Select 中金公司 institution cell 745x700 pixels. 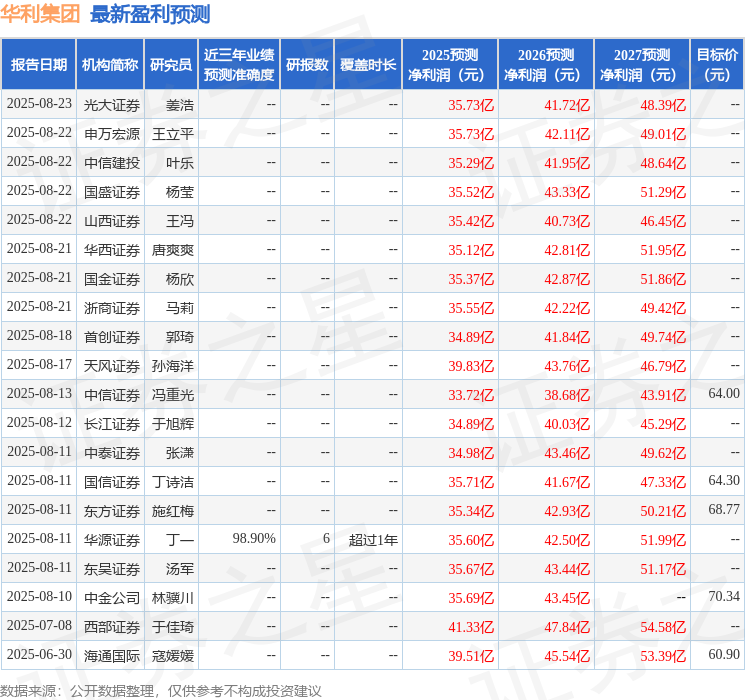tap(112, 598)
